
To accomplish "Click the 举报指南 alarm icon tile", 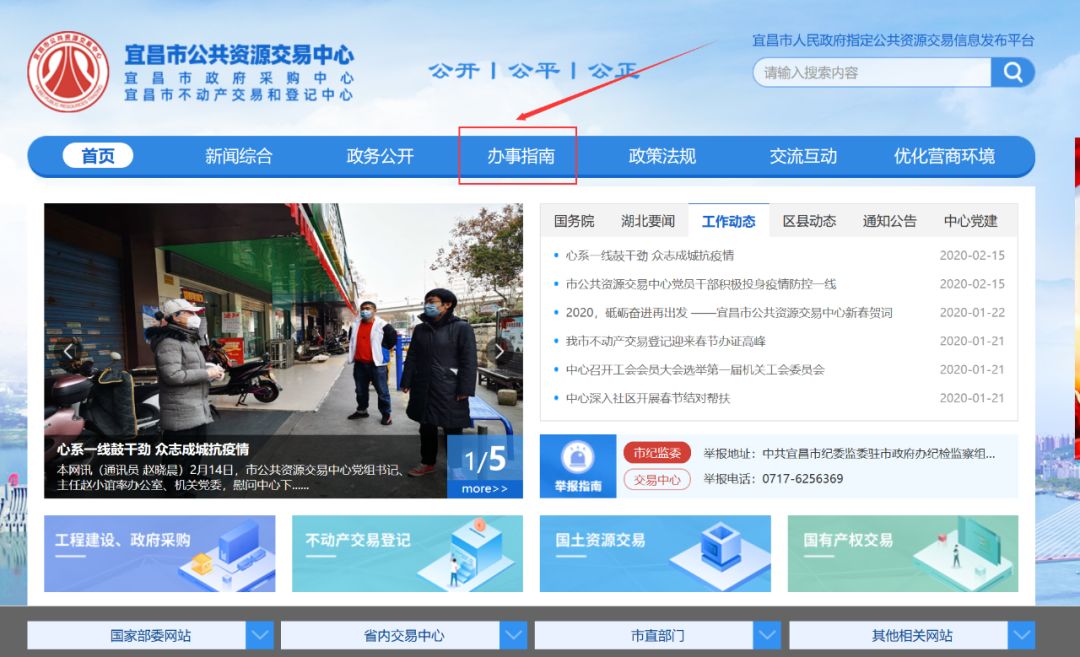I will pos(578,466).
